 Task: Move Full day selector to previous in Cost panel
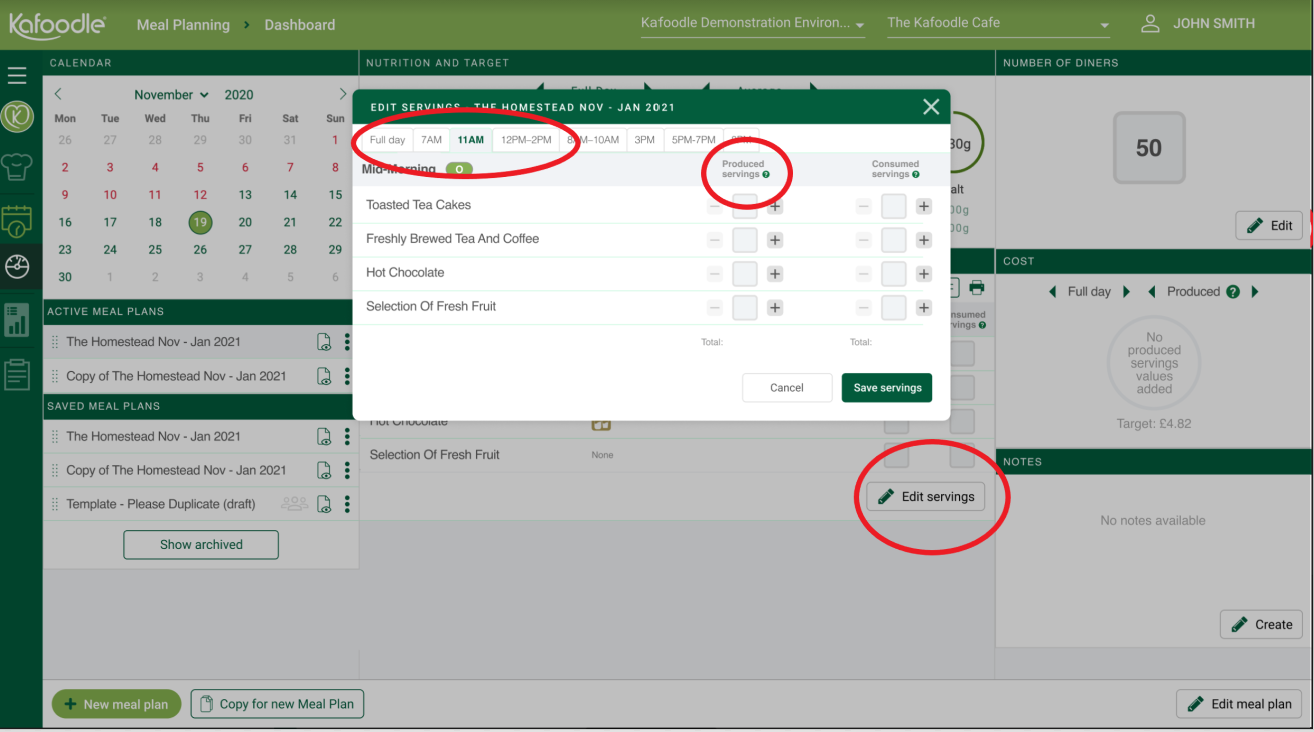tap(1053, 292)
